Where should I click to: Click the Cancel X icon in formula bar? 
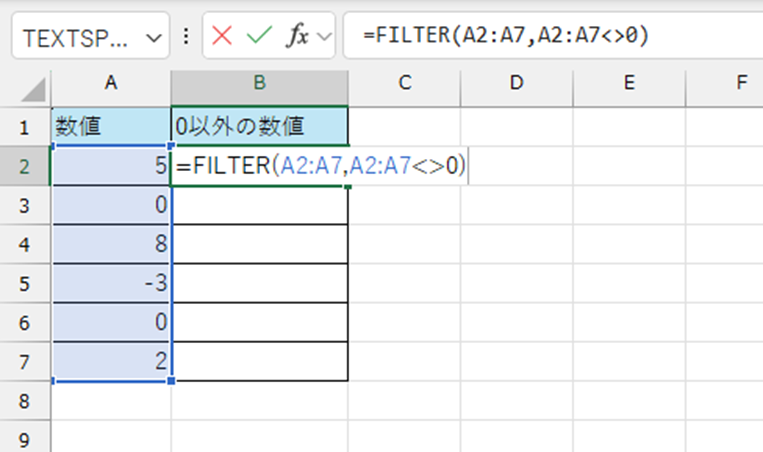click(222, 37)
